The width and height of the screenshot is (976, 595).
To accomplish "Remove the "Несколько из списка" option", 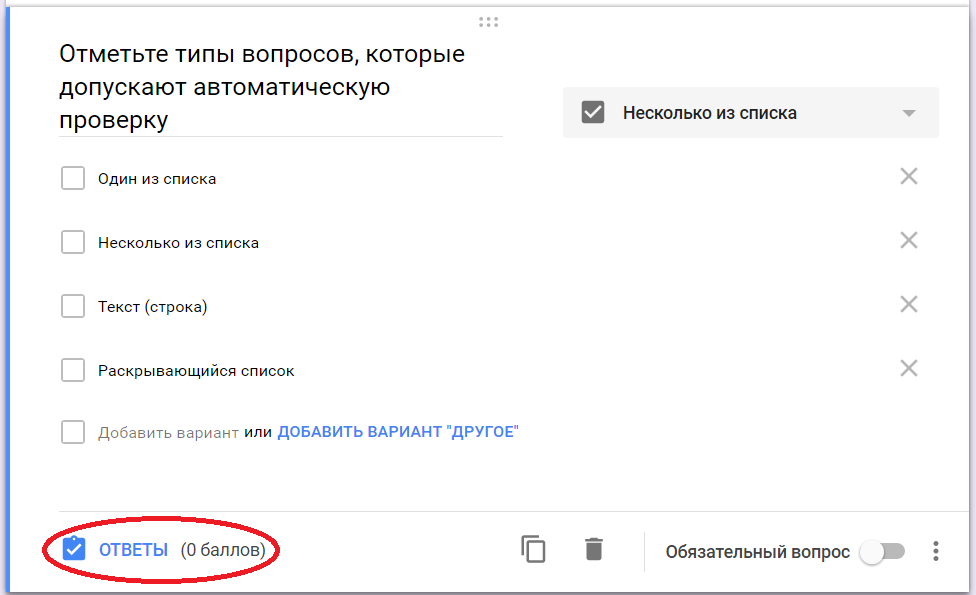I will coord(908,240).
